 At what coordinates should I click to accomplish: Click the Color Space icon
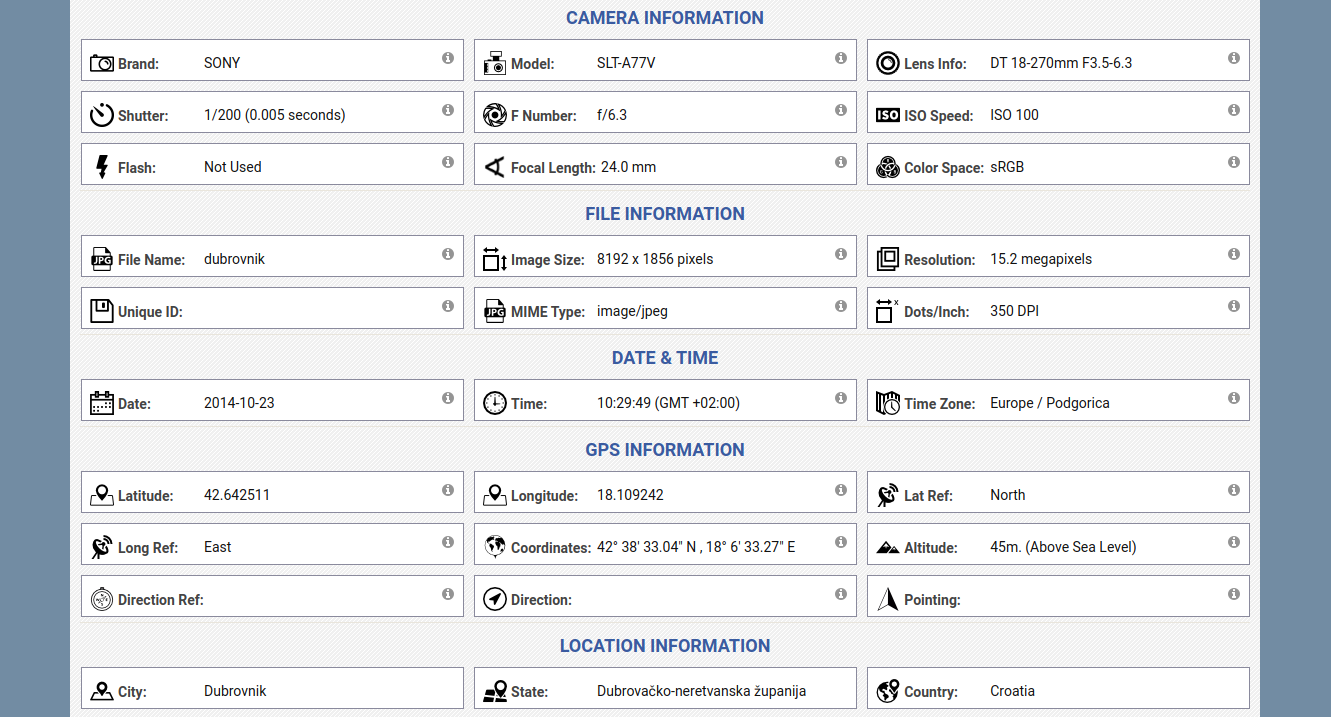coord(888,167)
